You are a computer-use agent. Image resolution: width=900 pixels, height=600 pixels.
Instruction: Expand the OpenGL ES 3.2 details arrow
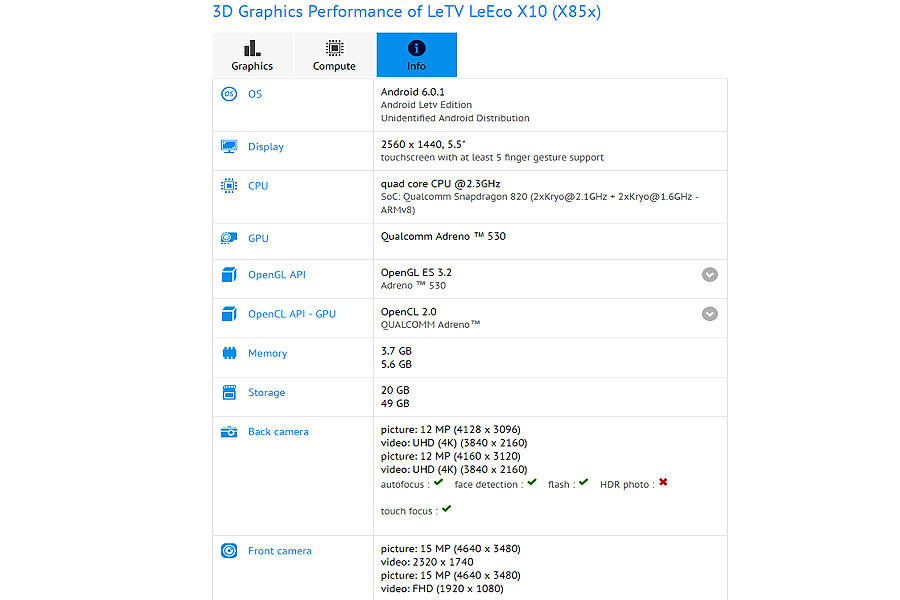pyautogui.click(x=709, y=275)
